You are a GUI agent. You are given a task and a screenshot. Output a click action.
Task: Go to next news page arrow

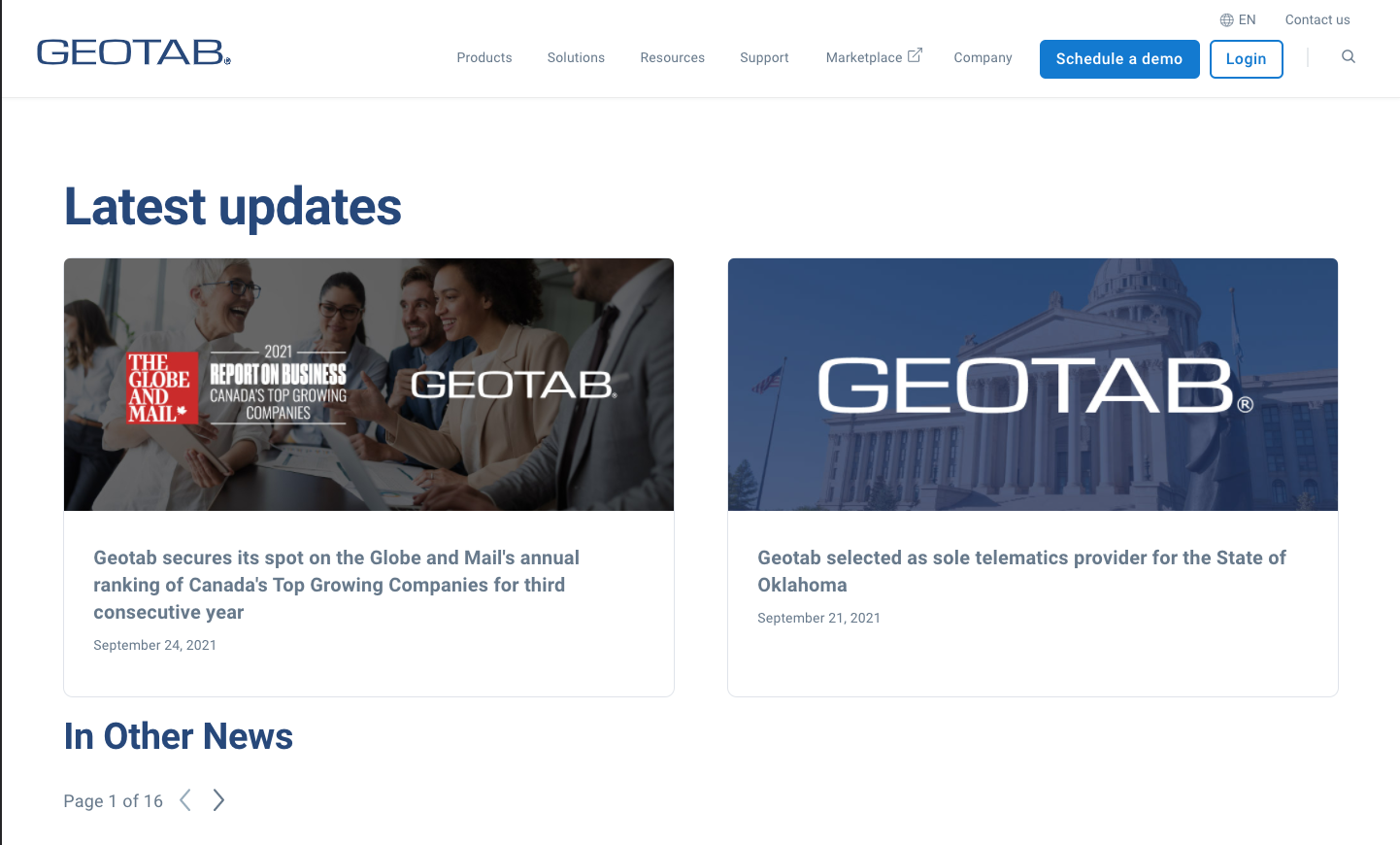click(x=218, y=800)
